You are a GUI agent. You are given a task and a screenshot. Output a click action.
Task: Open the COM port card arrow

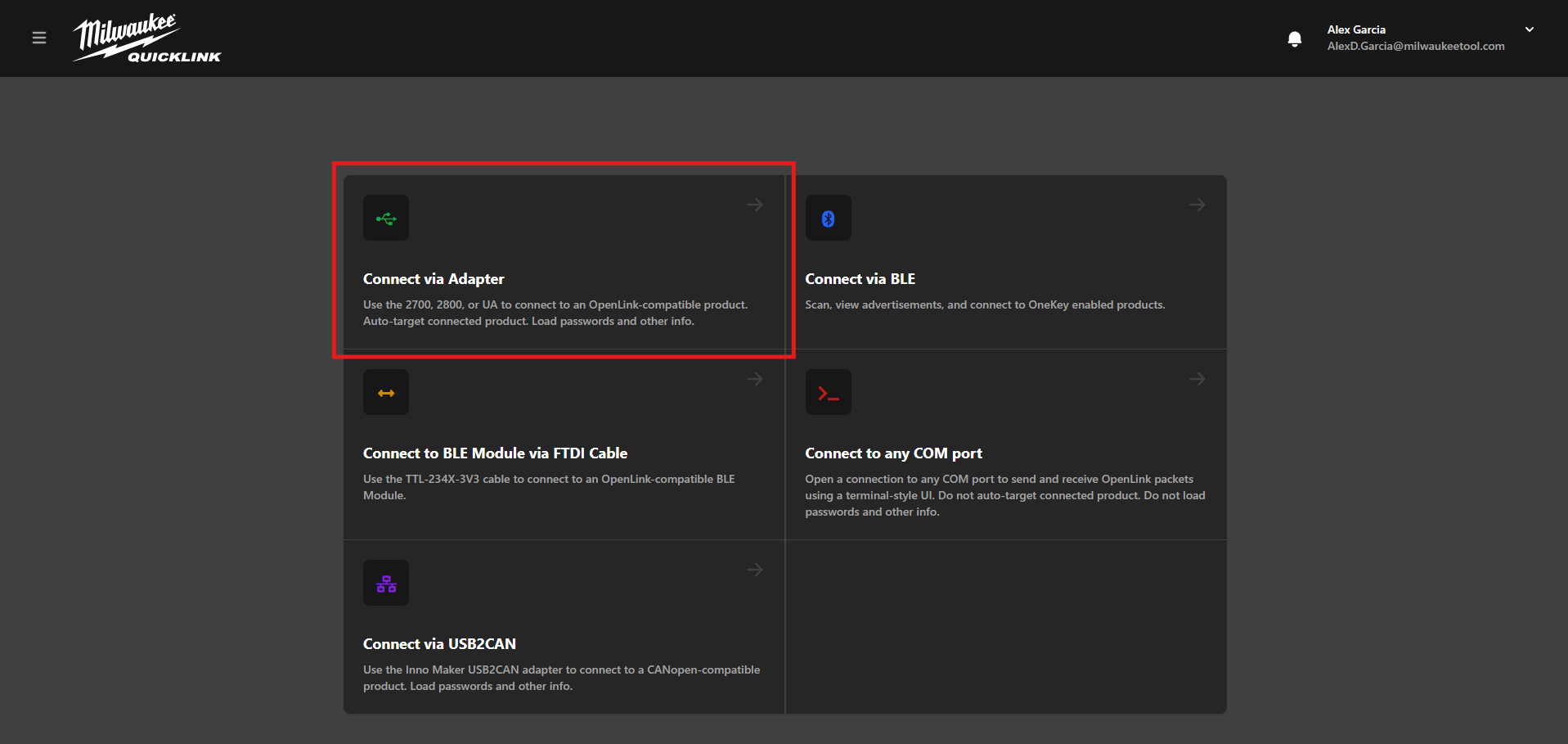click(x=1197, y=379)
